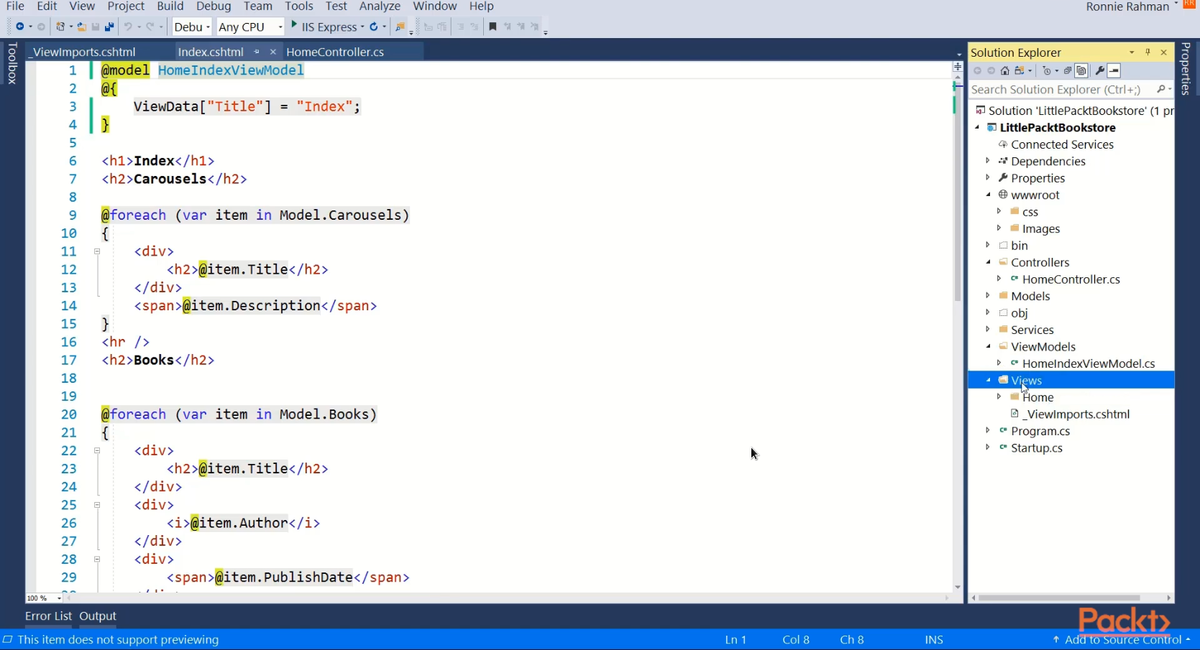Expand Program.cs node arrow
Image resolution: width=1200 pixels, height=650 pixels.
click(x=988, y=431)
